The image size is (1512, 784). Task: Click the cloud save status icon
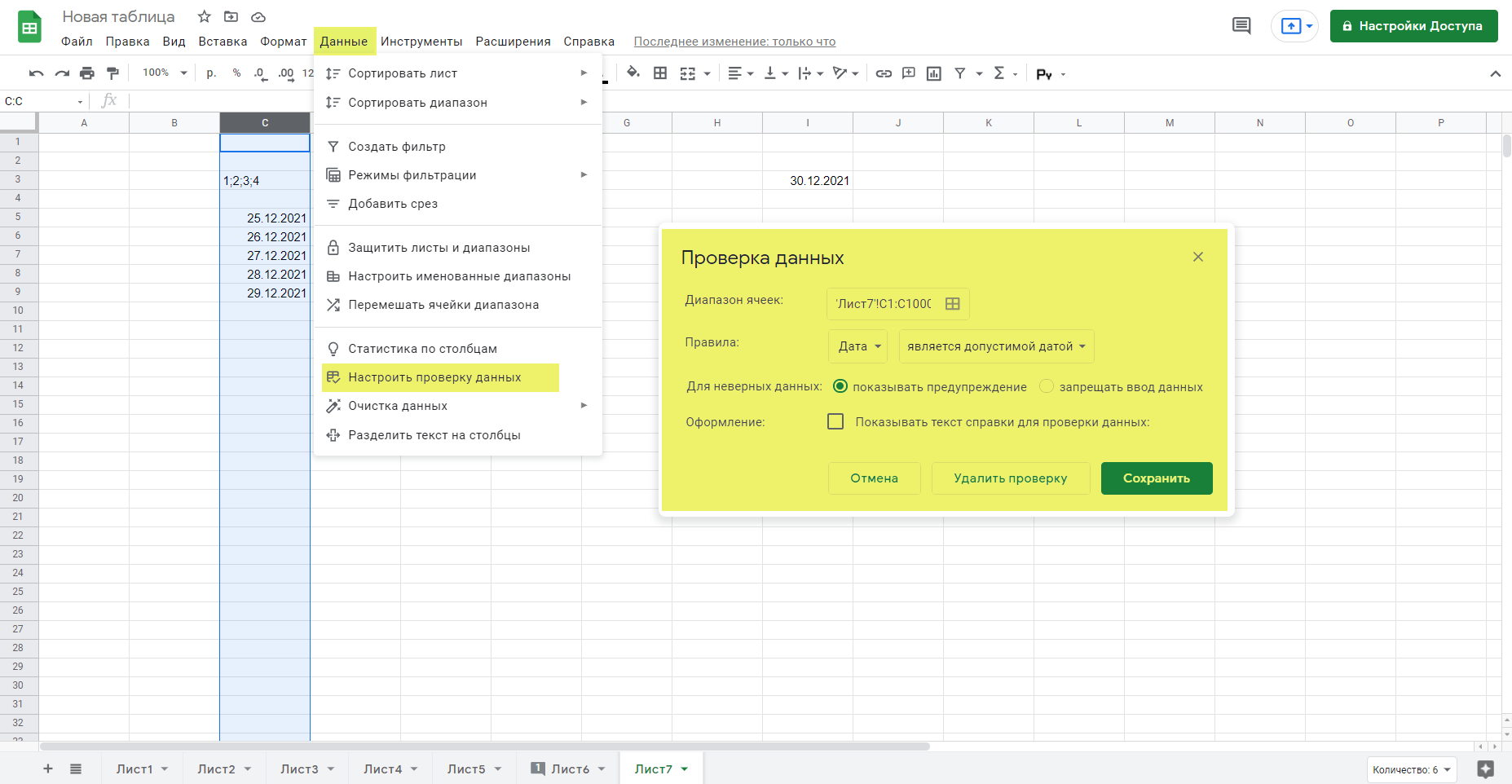pyautogui.click(x=258, y=16)
